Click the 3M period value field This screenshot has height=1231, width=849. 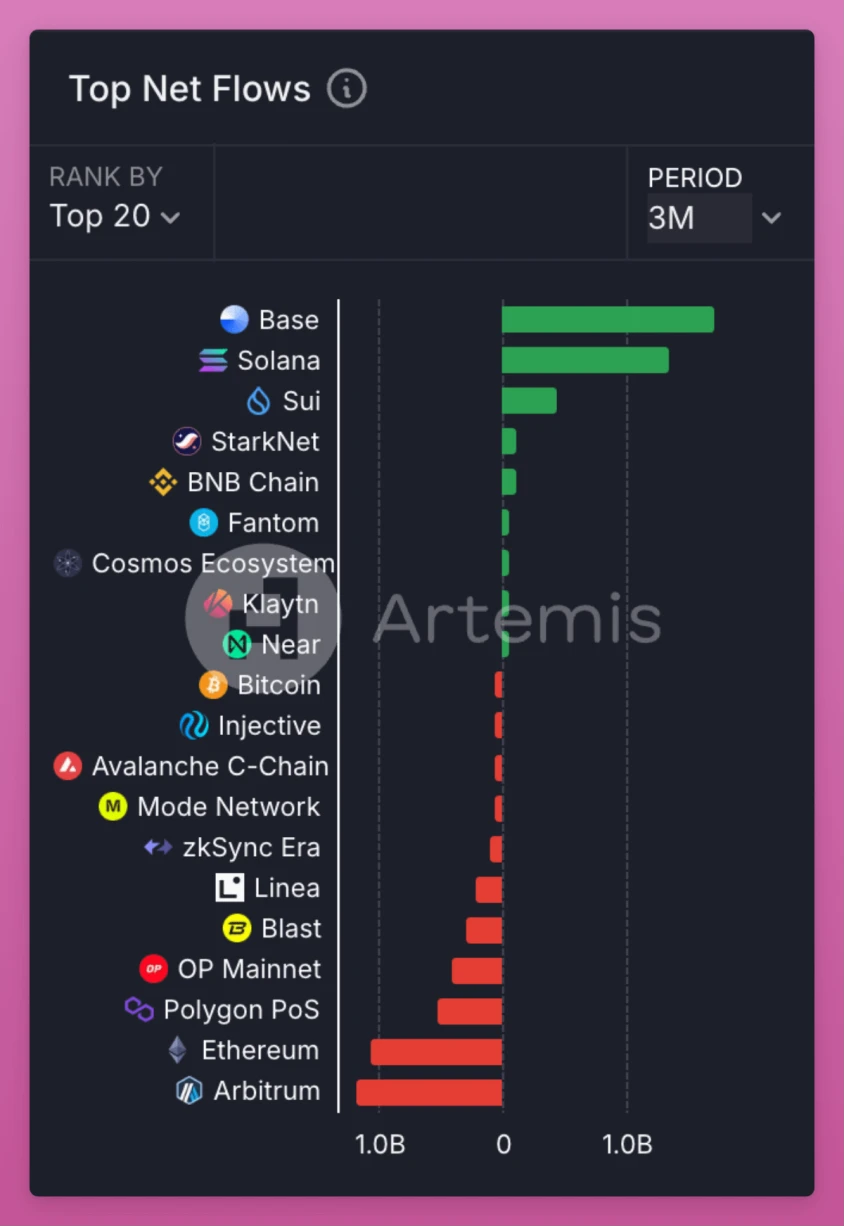(x=698, y=218)
